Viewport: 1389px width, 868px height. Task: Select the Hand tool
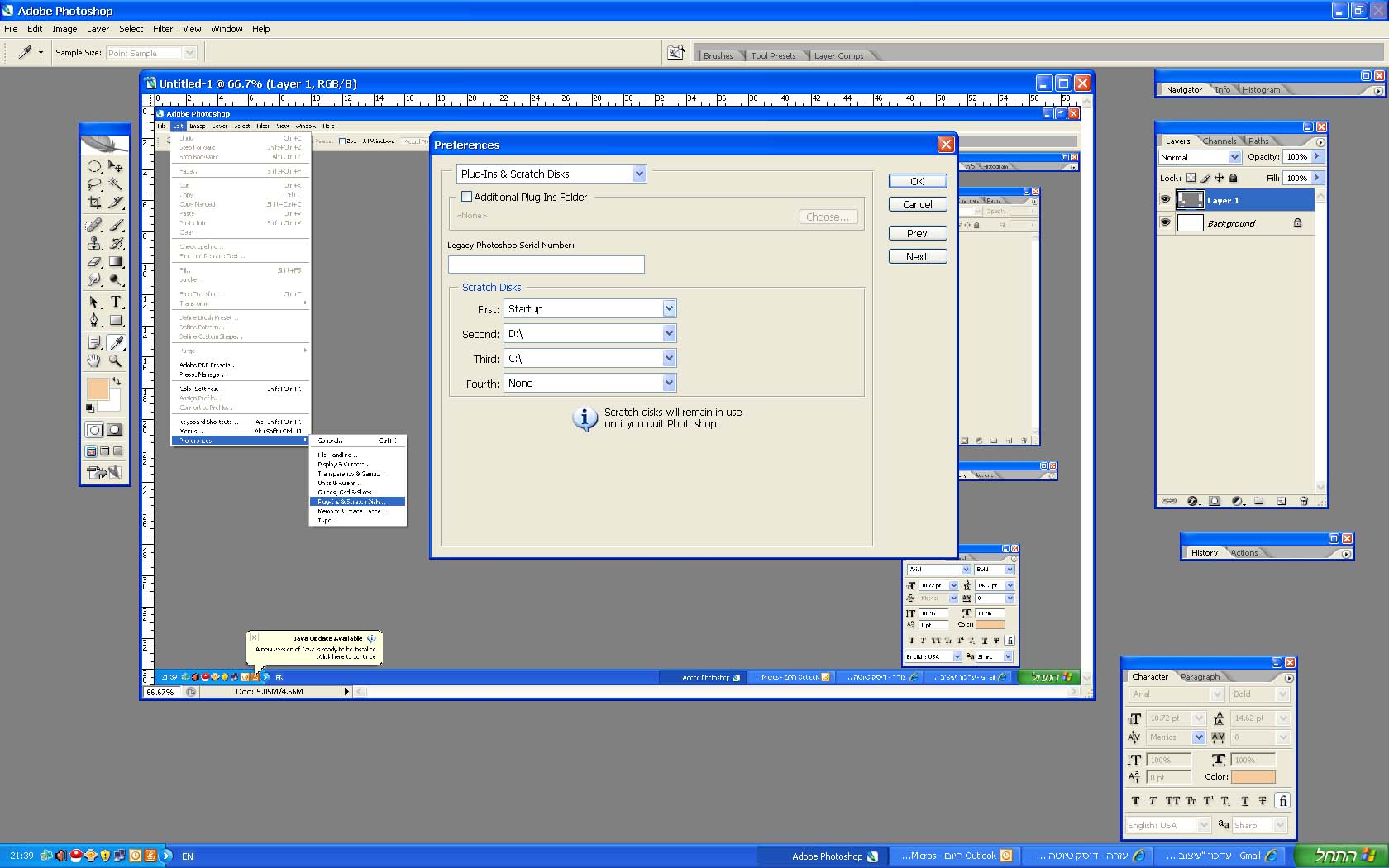coord(94,360)
